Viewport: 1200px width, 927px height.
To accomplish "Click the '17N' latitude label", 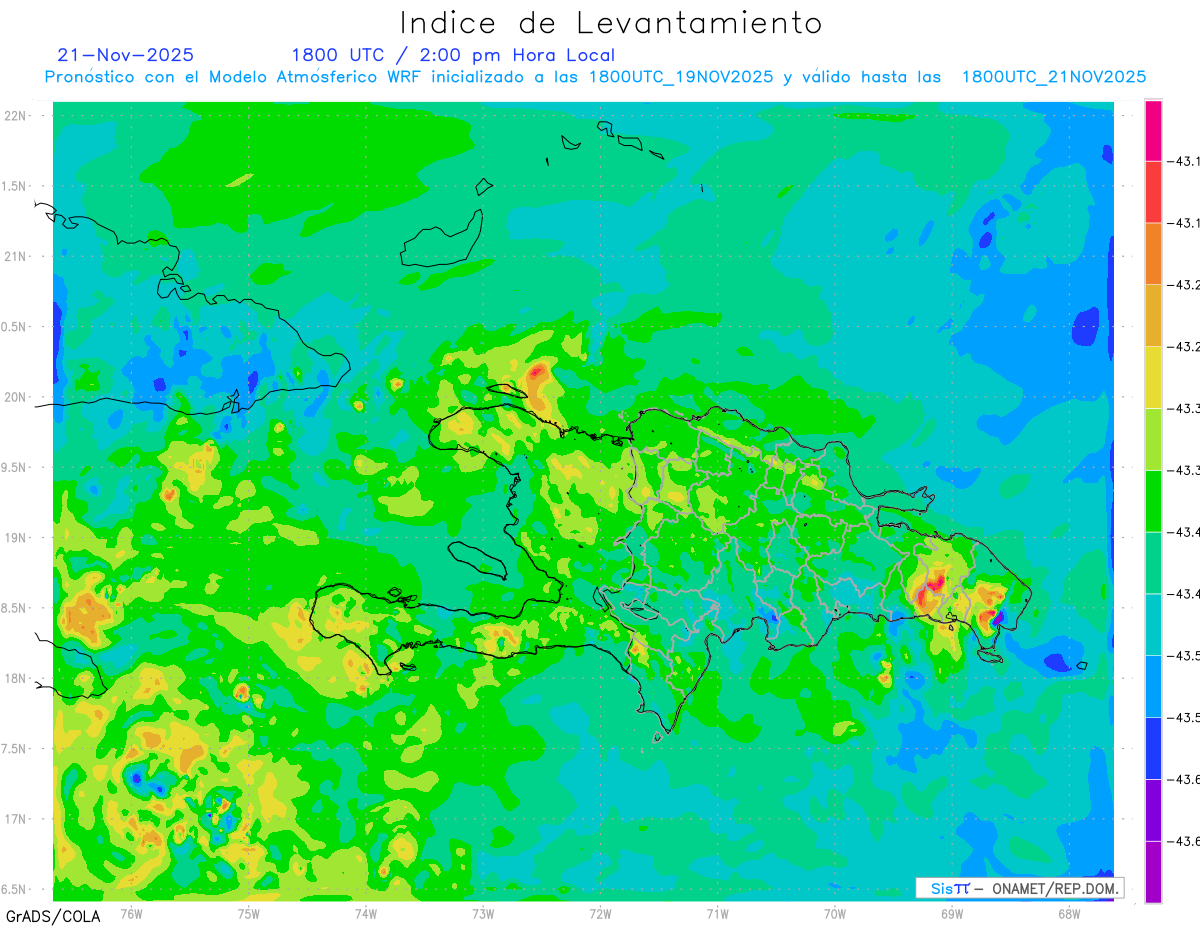I will click(15, 819).
